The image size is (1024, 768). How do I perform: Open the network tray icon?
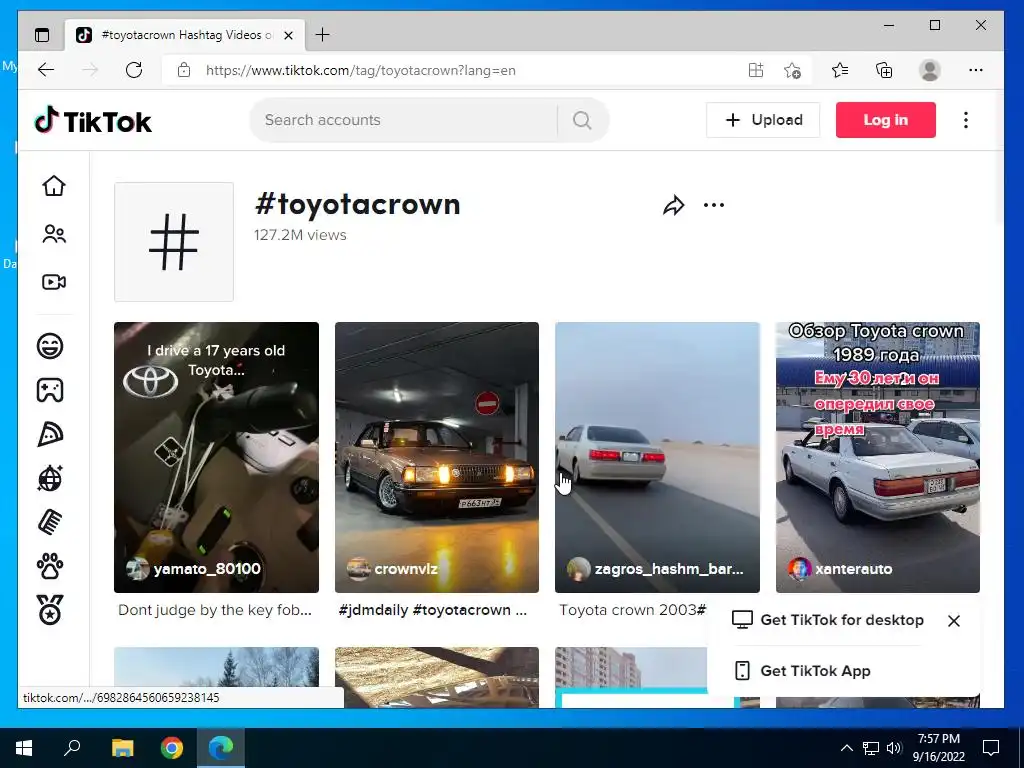(x=871, y=748)
